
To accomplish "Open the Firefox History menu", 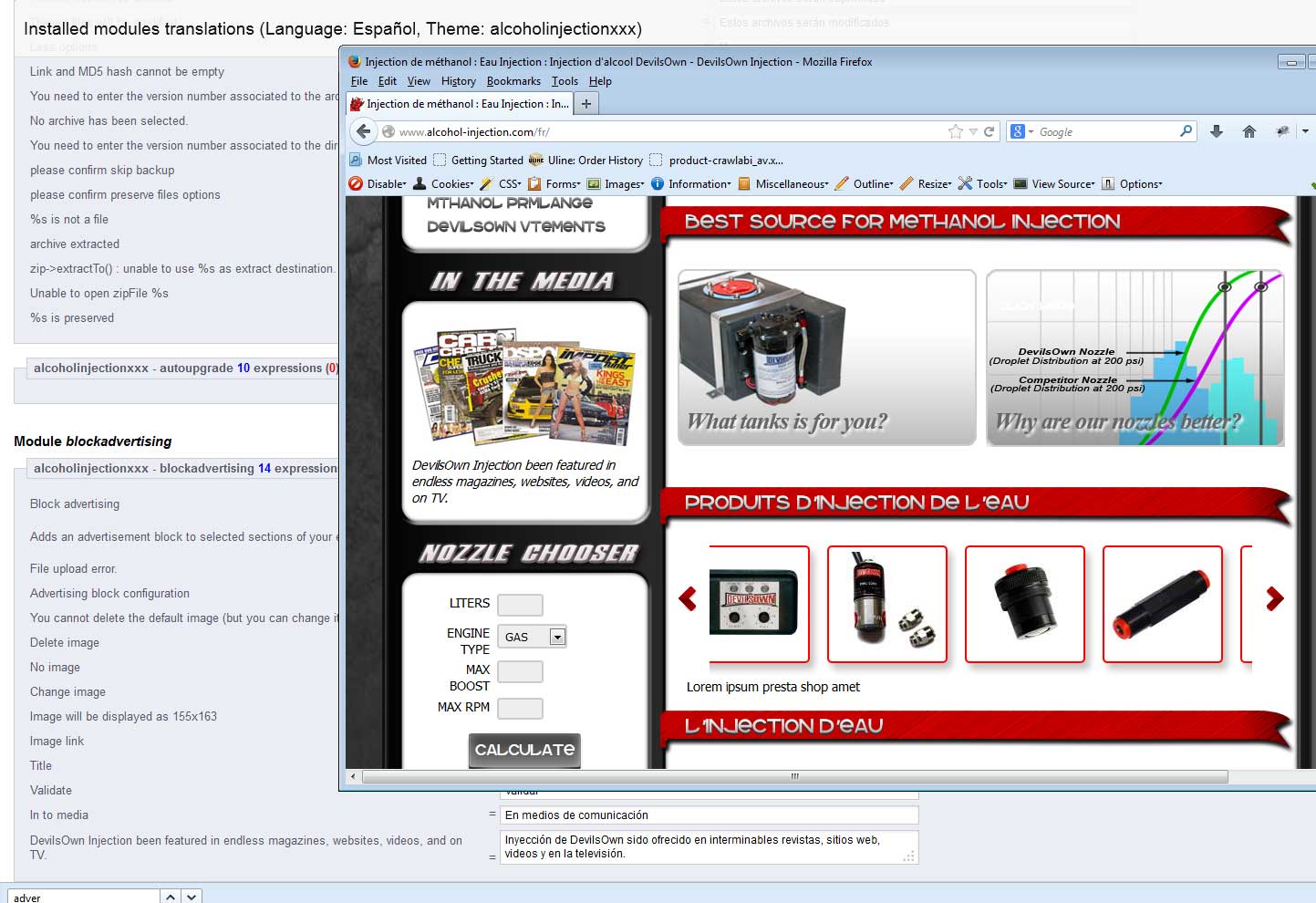I will click(459, 81).
